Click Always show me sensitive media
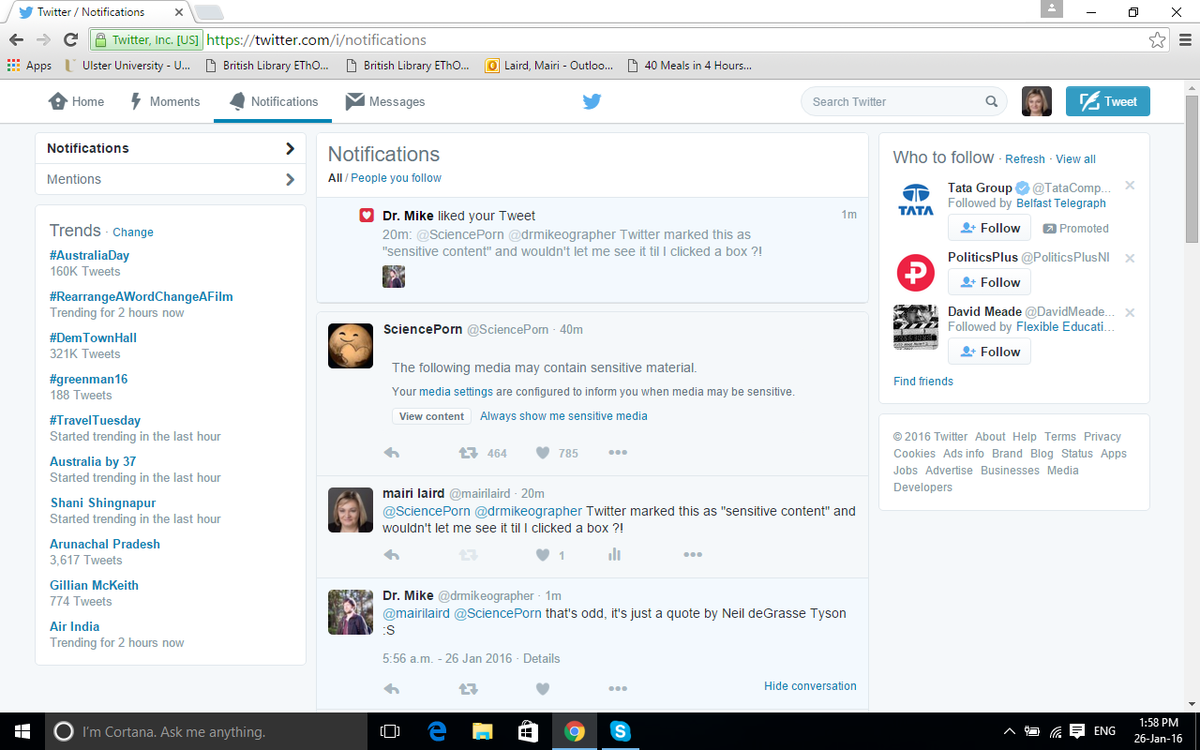Screen dimensions: 1200x750 564,416
